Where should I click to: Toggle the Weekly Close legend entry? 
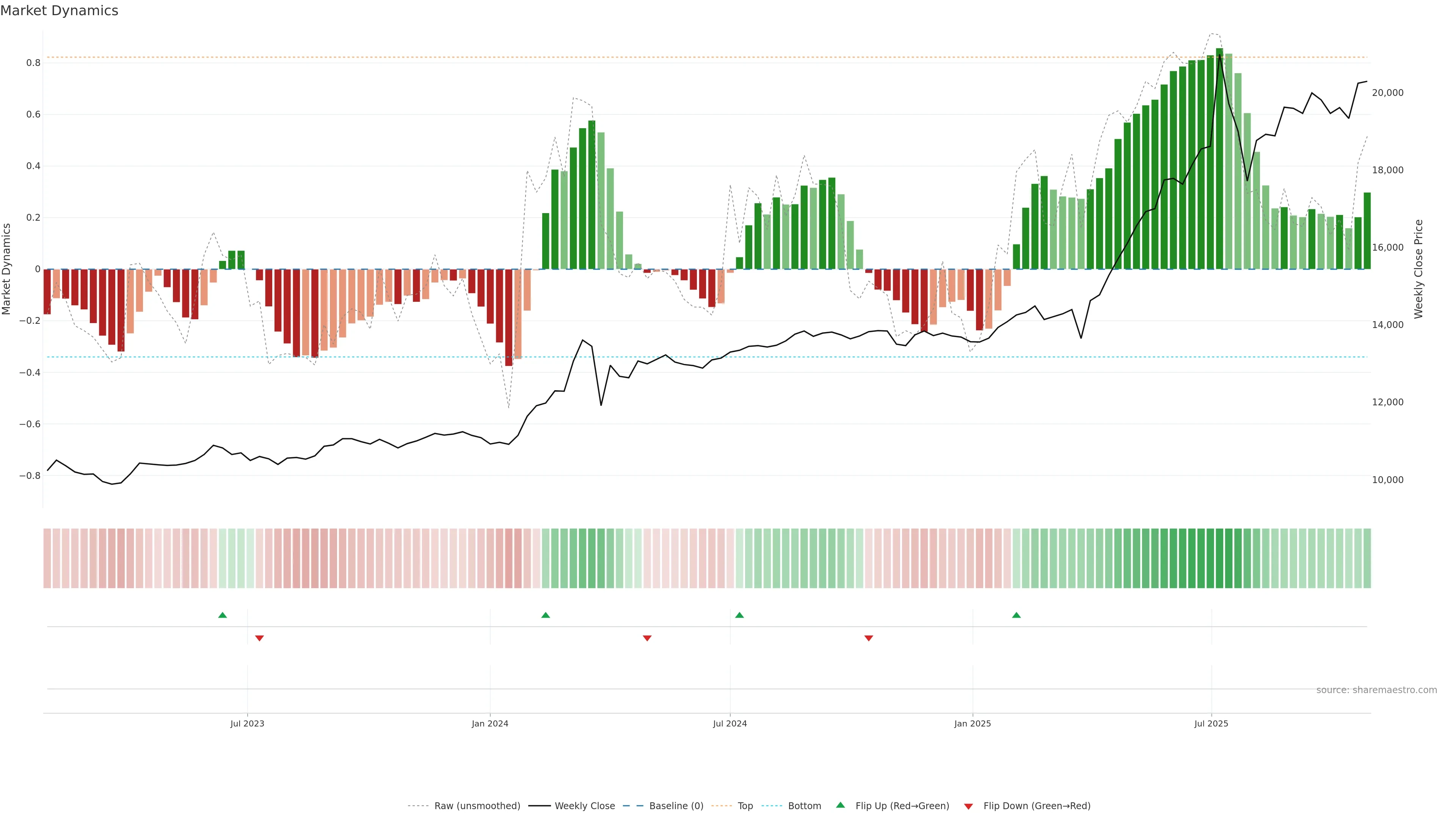584,805
